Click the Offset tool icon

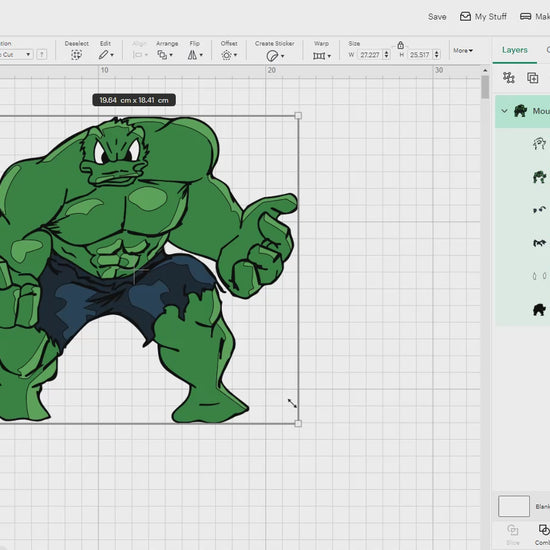point(227,55)
